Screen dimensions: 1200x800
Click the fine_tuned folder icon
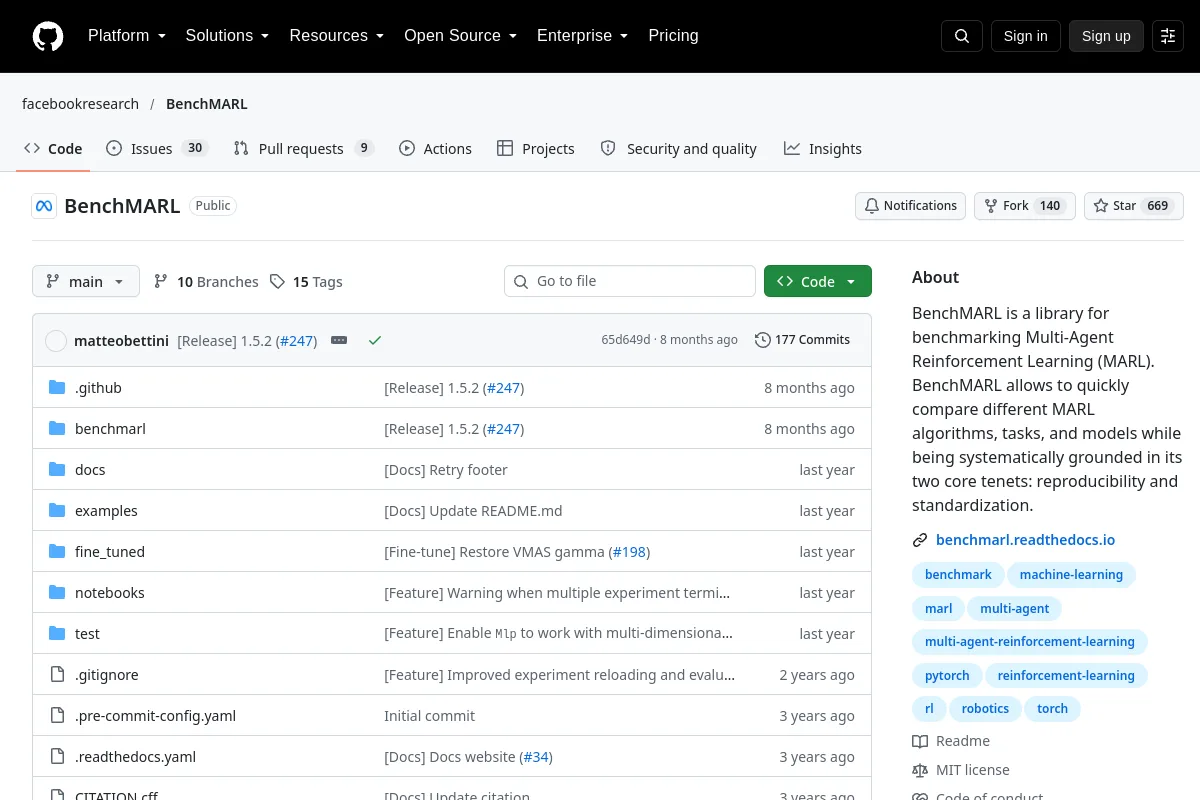click(x=57, y=552)
